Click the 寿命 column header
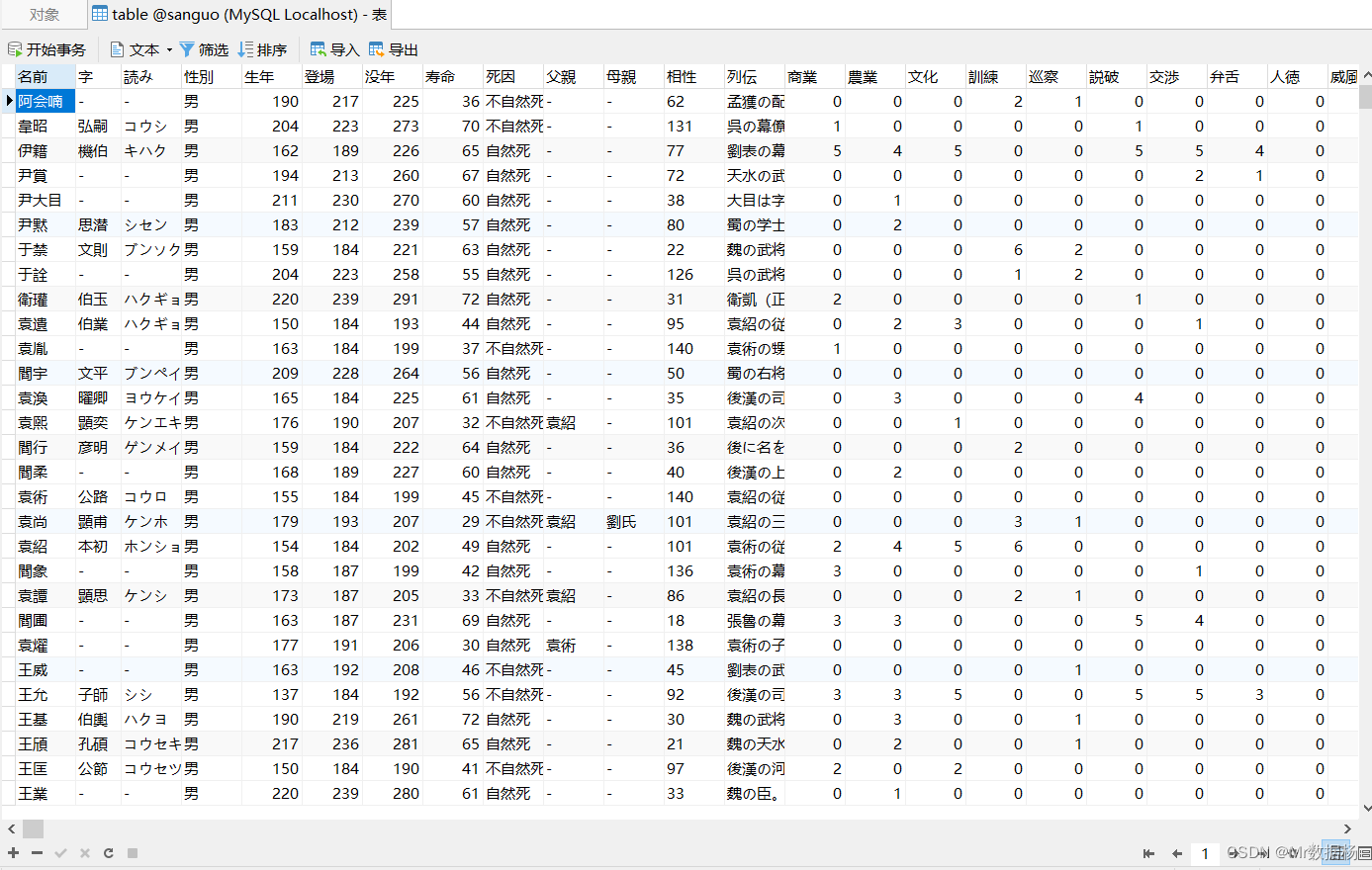 click(x=453, y=76)
